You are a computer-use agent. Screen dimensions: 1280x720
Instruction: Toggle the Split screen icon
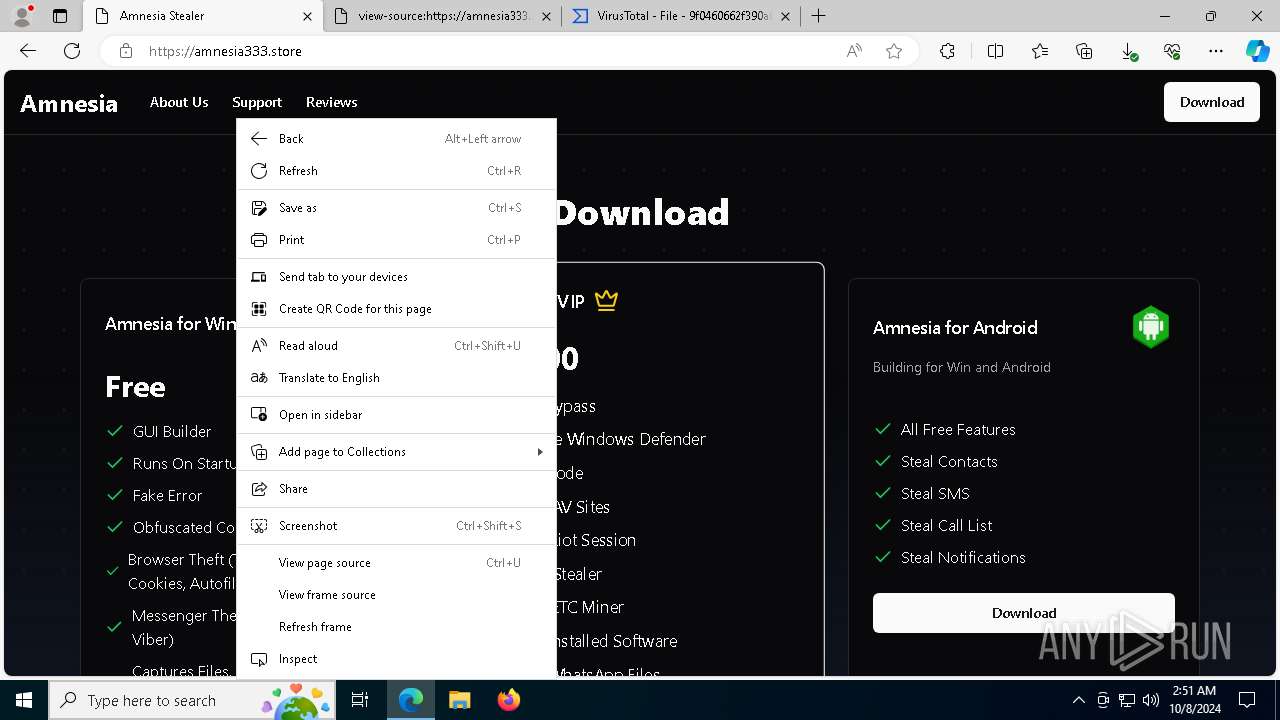coord(995,51)
